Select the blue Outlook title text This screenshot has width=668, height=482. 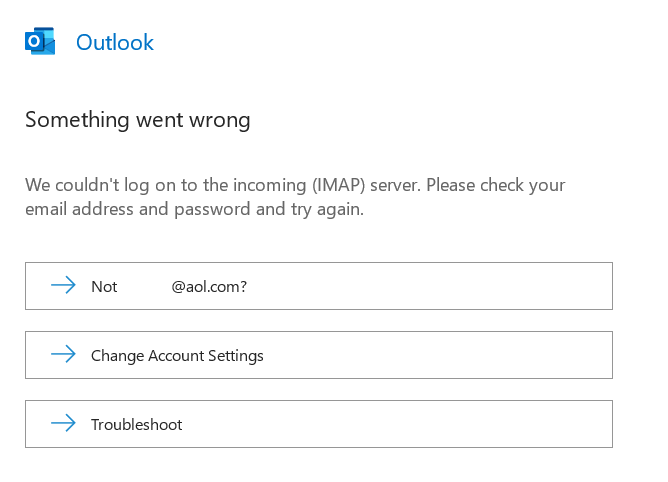tap(115, 43)
